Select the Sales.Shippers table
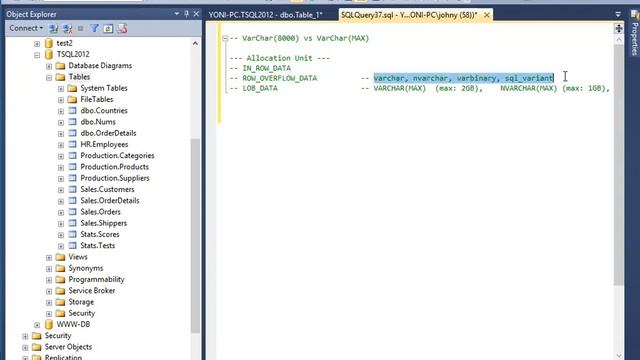The width and height of the screenshot is (640, 360). coord(104,223)
